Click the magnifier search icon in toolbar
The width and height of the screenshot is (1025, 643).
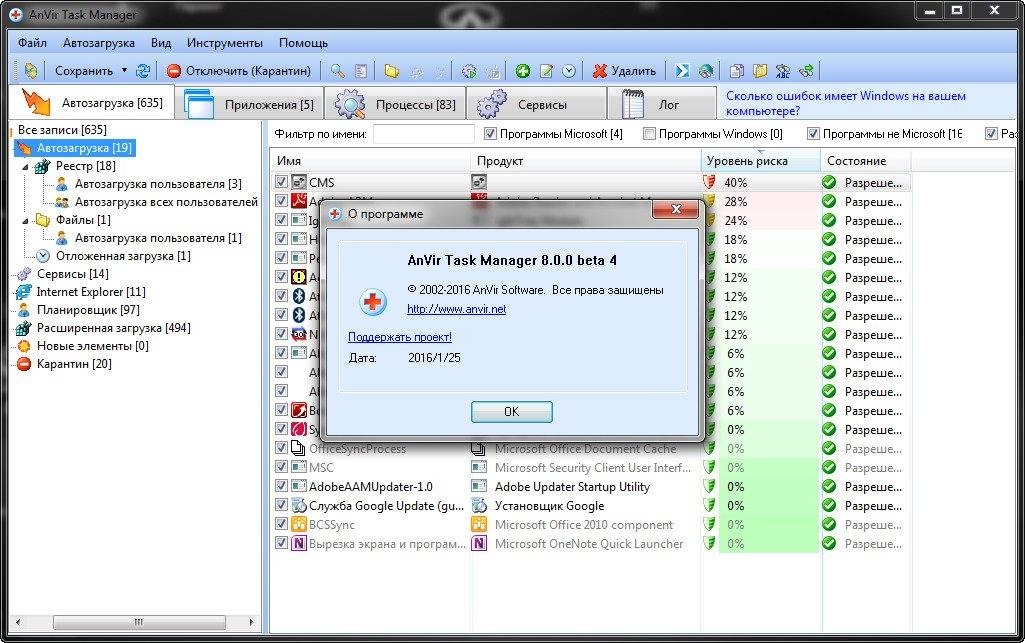(x=337, y=71)
